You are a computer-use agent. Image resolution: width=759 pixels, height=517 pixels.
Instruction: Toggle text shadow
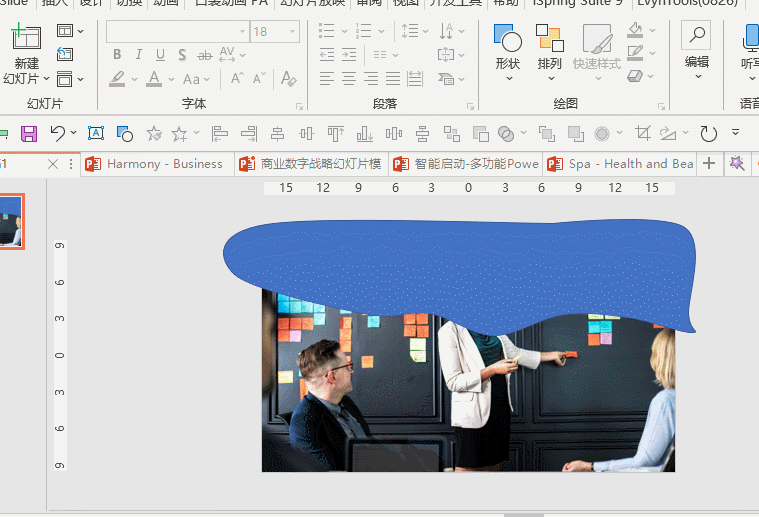point(182,55)
